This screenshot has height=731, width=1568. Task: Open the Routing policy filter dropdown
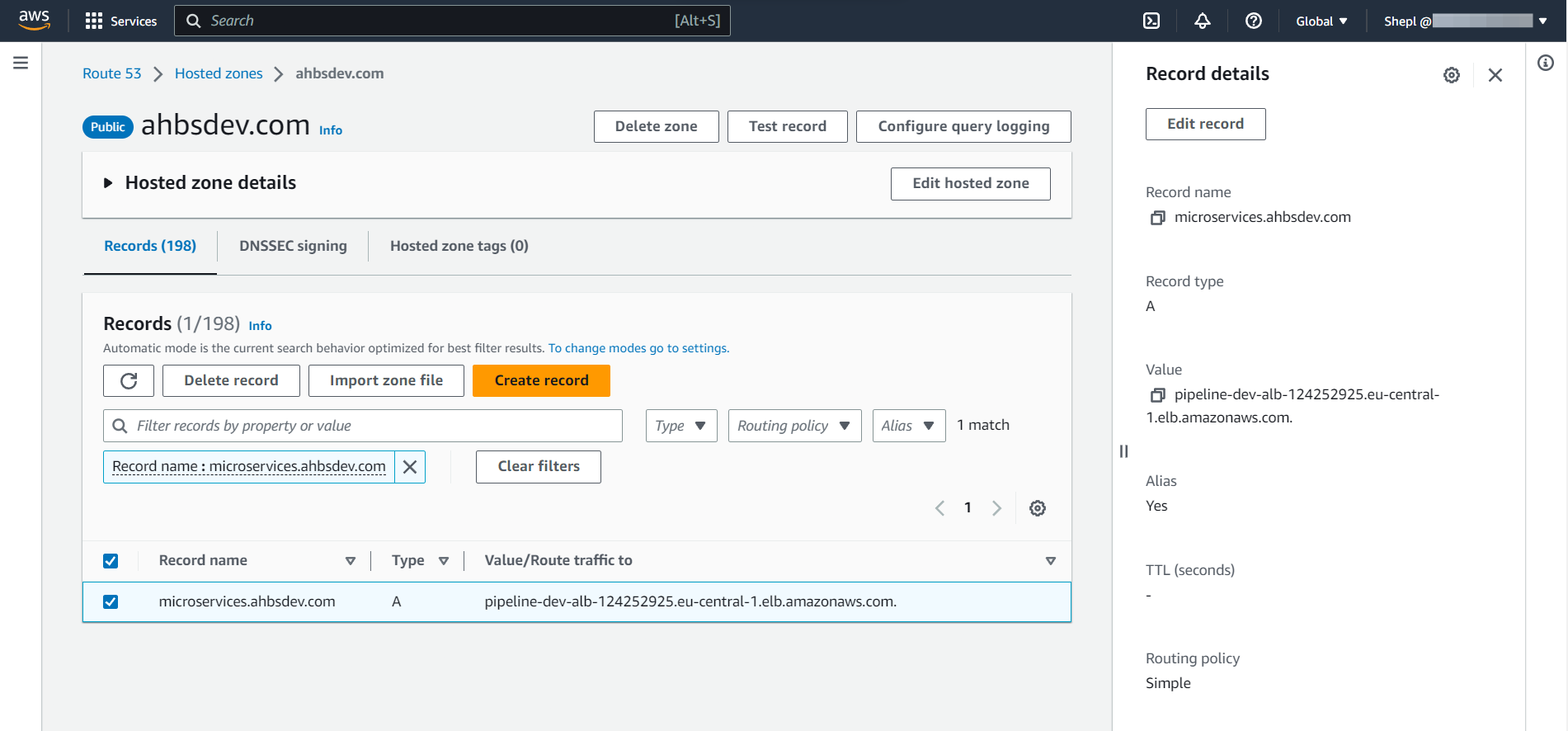794,426
